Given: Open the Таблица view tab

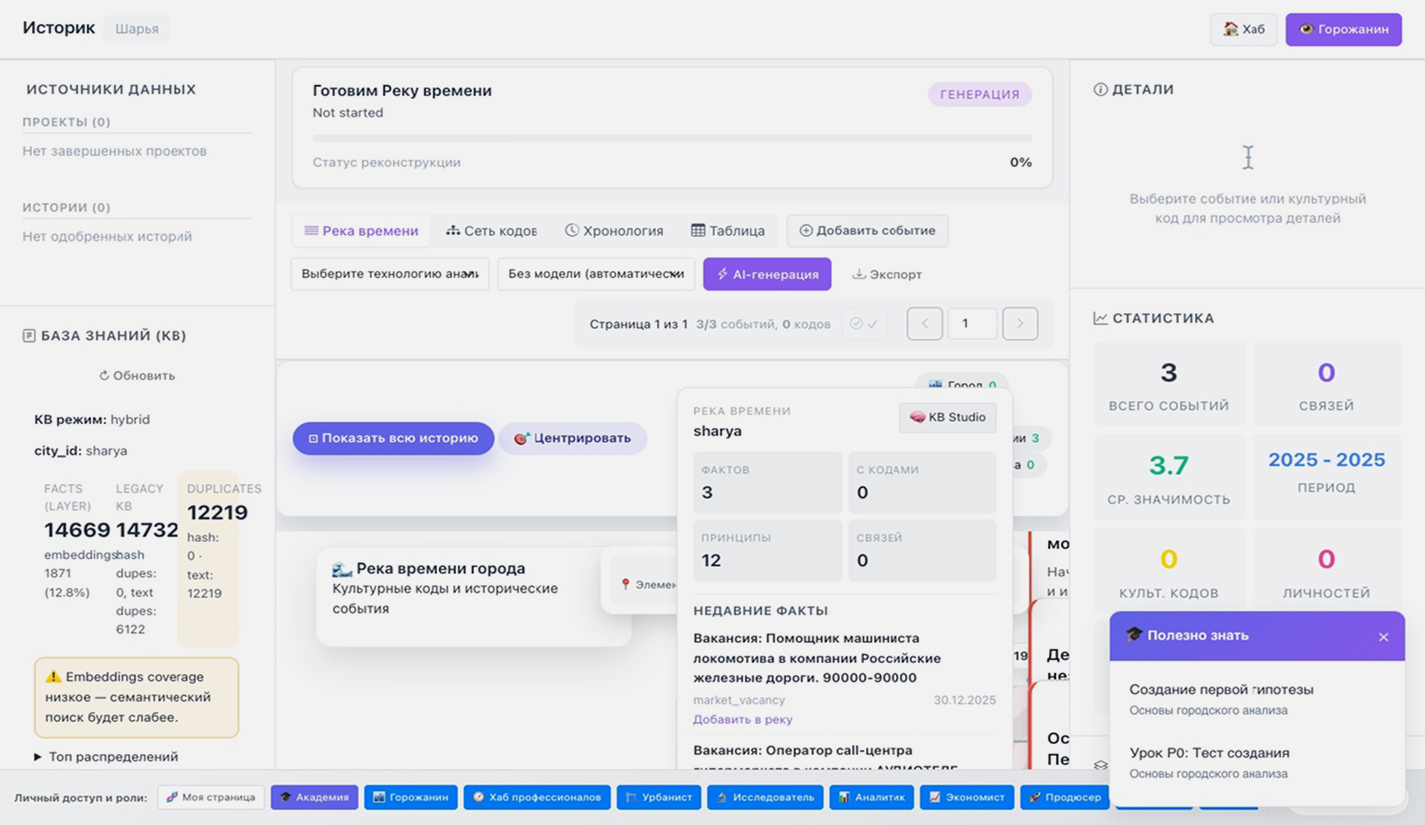Looking at the screenshot, I should click(x=727, y=231).
